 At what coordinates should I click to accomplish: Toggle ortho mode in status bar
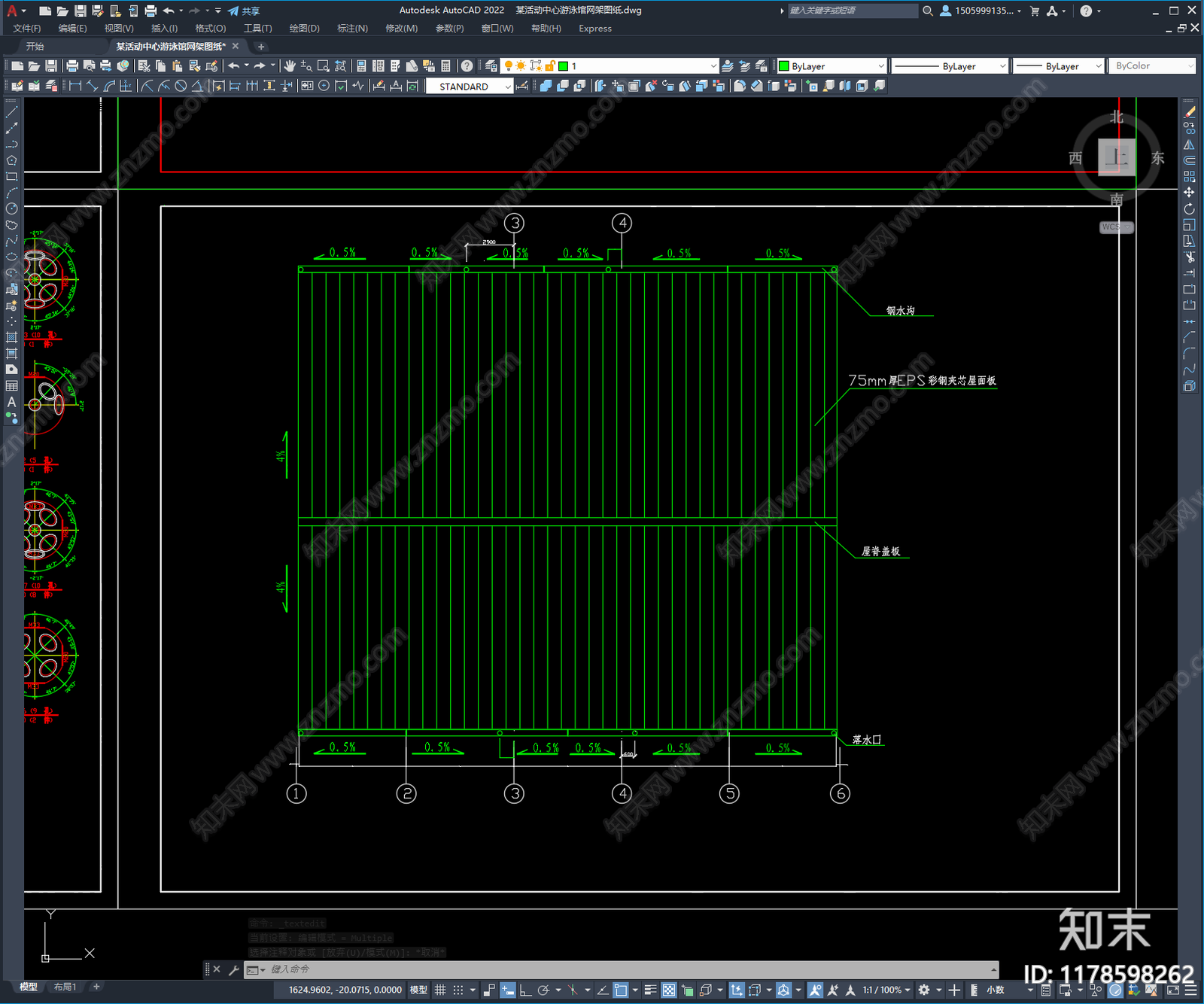click(x=525, y=990)
